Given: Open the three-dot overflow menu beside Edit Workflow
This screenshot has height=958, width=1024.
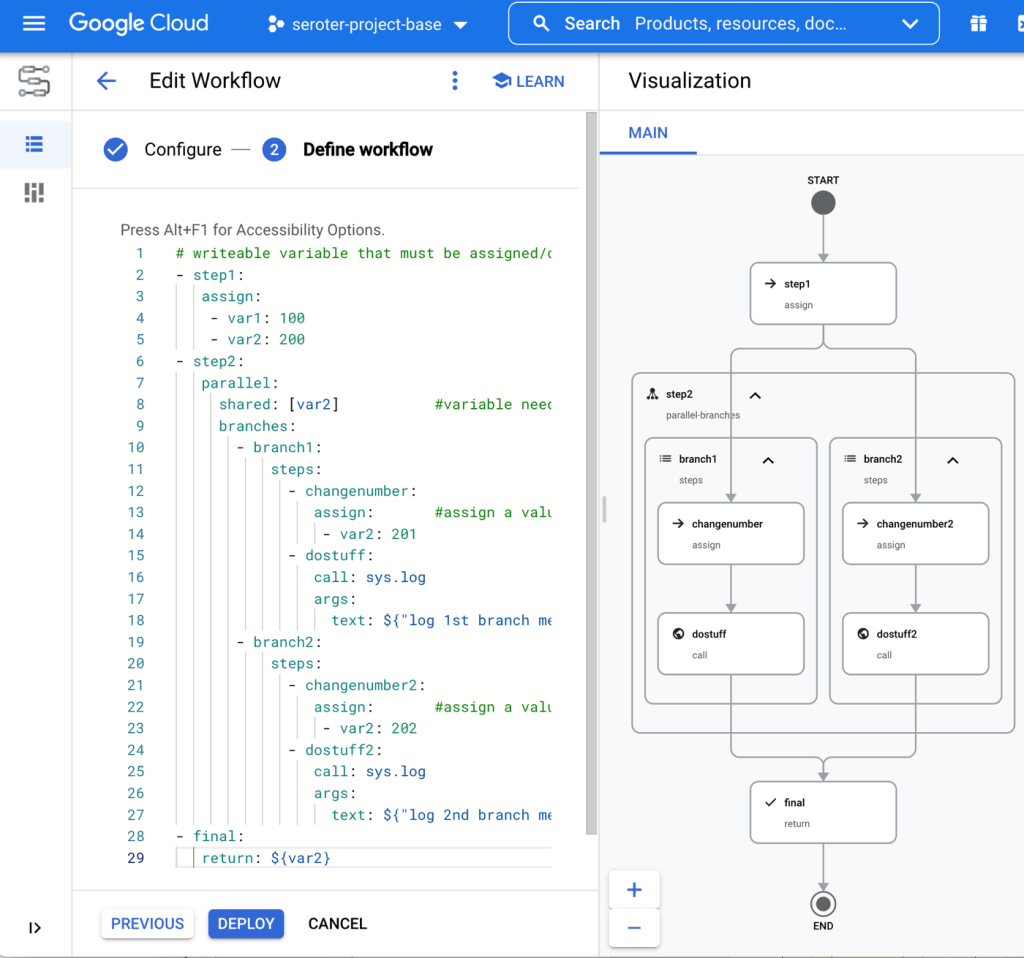Looking at the screenshot, I should 455,80.
